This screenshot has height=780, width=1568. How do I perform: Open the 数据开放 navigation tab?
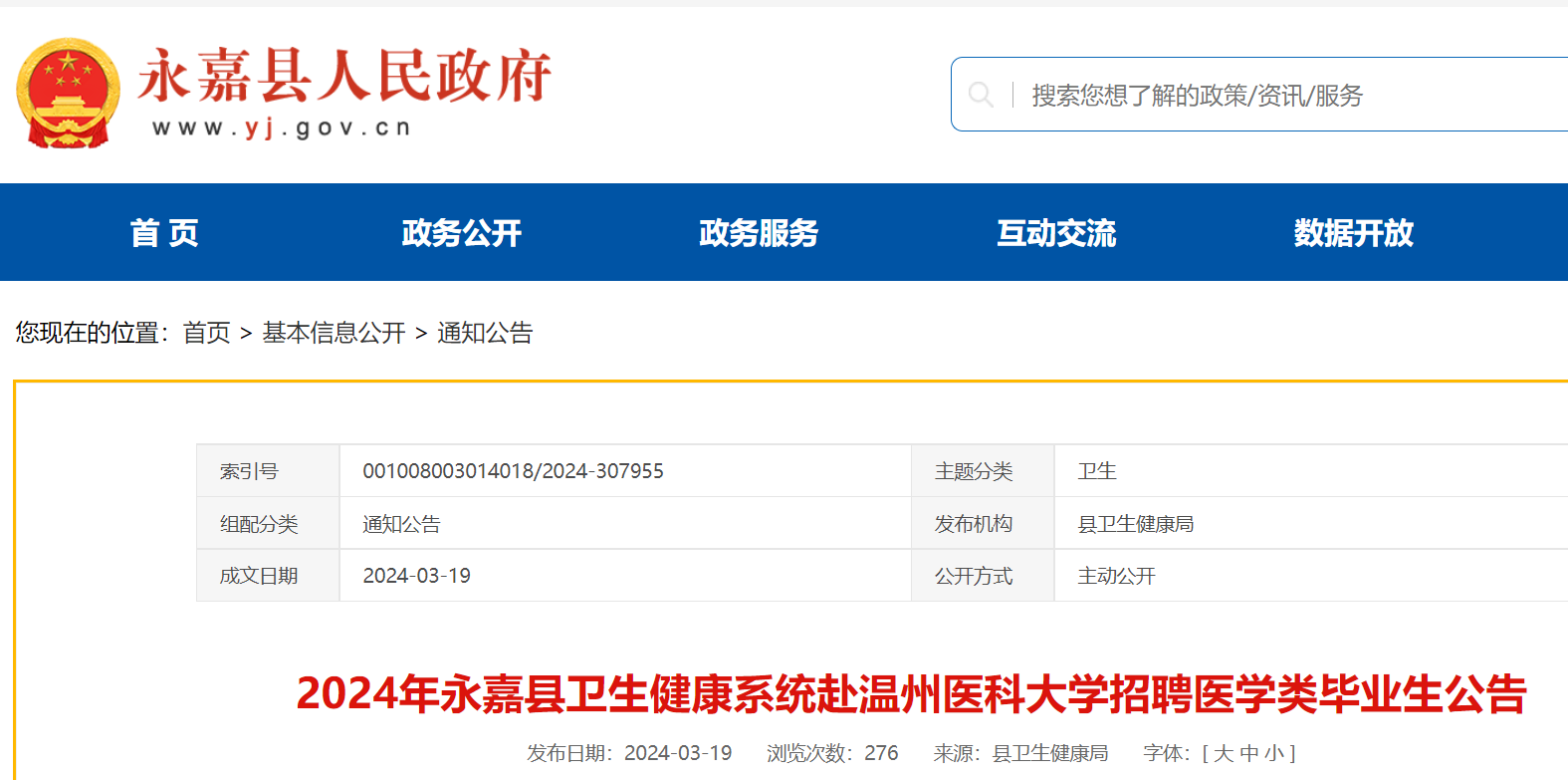(1354, 232)
